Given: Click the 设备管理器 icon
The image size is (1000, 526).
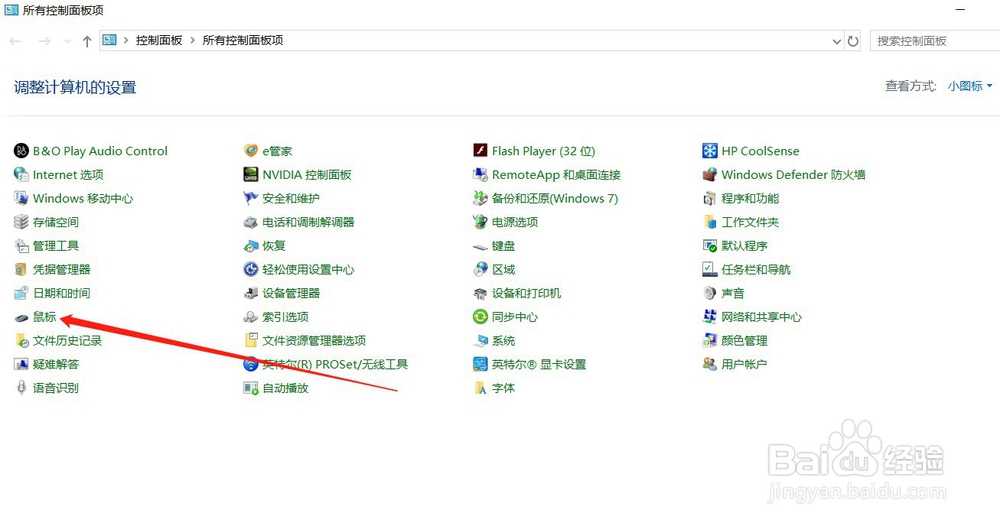Looking at the screenshot, I should (251, 293).
